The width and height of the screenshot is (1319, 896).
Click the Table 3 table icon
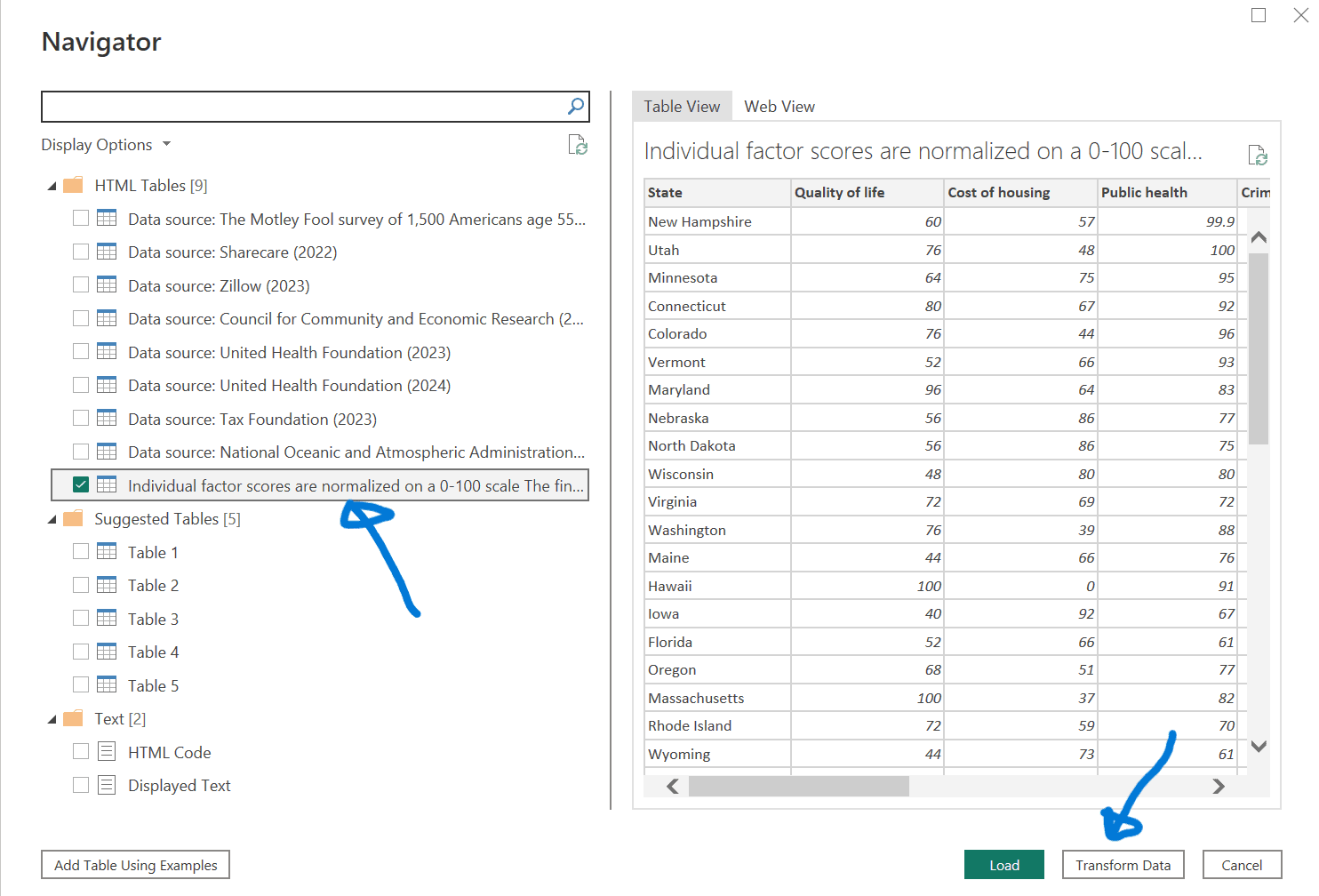[x=107, y=619]
